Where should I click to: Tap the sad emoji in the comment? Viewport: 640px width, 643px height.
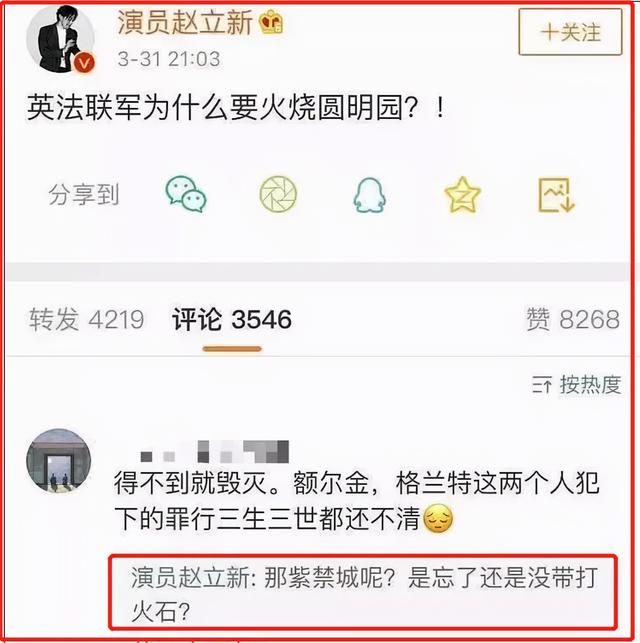438,518
